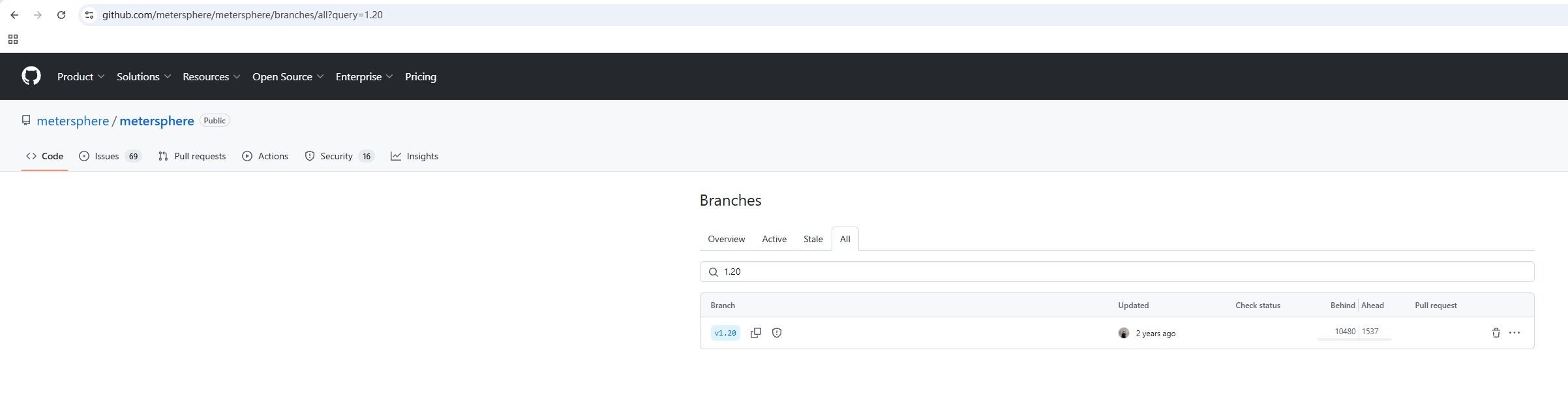Open the Issues tab
The width and height of the screenshot is (1568, 393).
tap(109, 156)
